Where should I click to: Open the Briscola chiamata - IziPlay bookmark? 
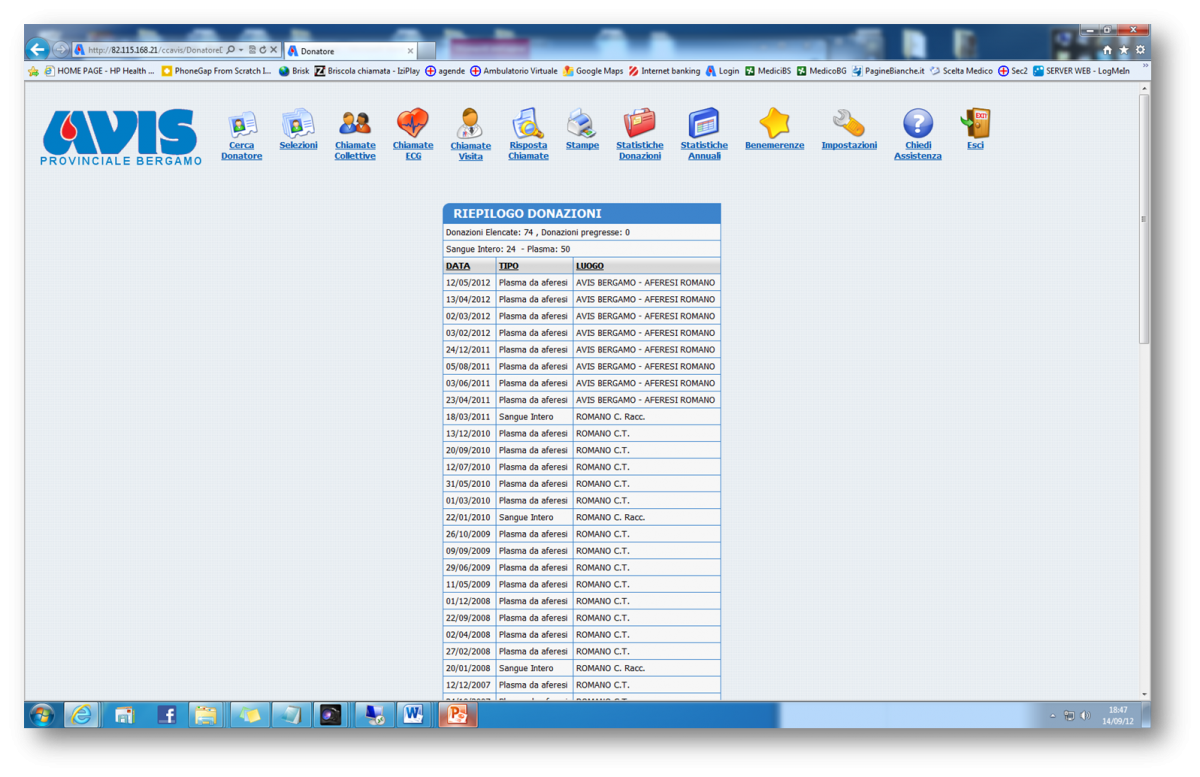[x=367, y=71]
